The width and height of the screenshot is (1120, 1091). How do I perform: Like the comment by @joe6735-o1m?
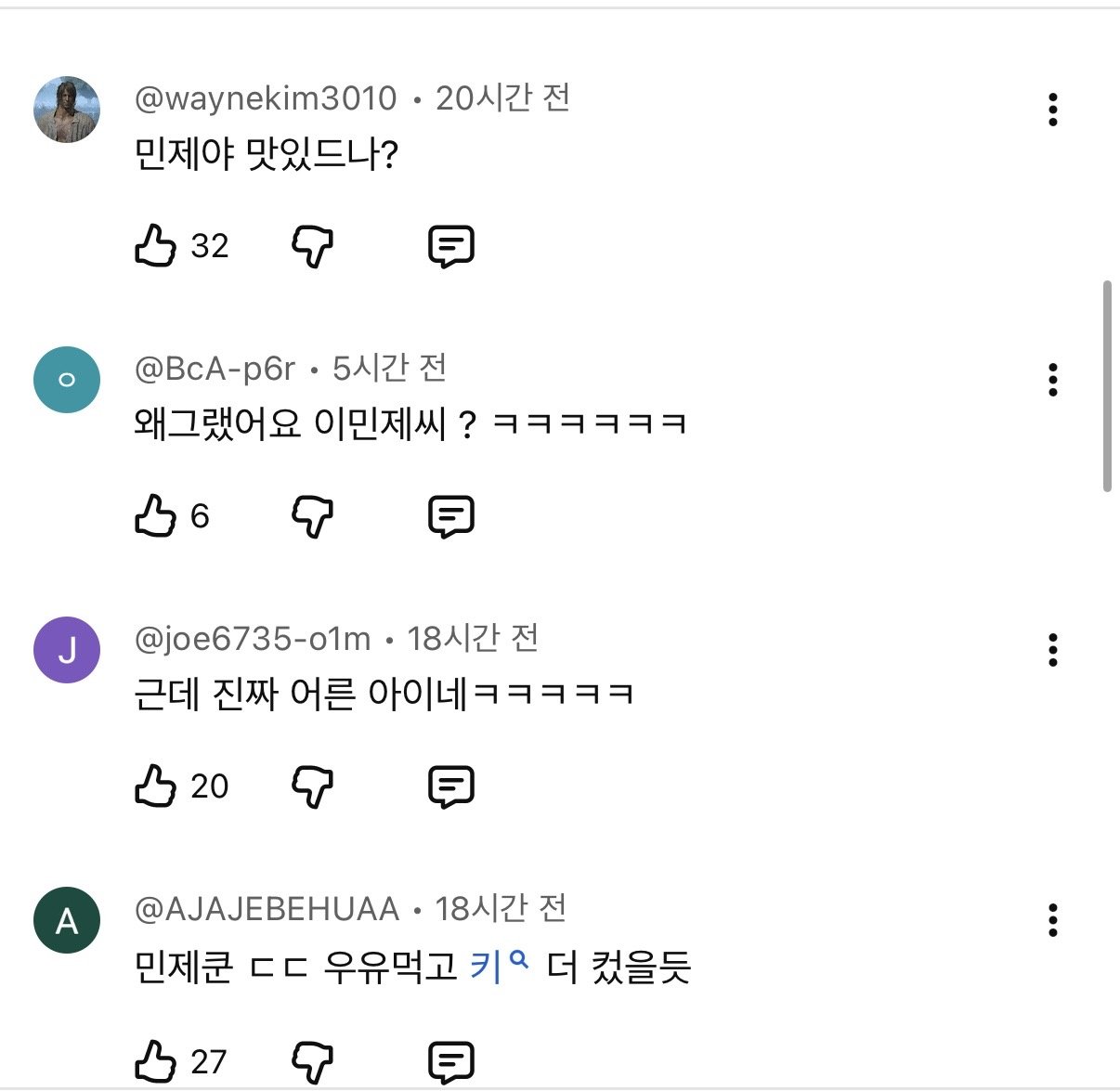point(156,786)
